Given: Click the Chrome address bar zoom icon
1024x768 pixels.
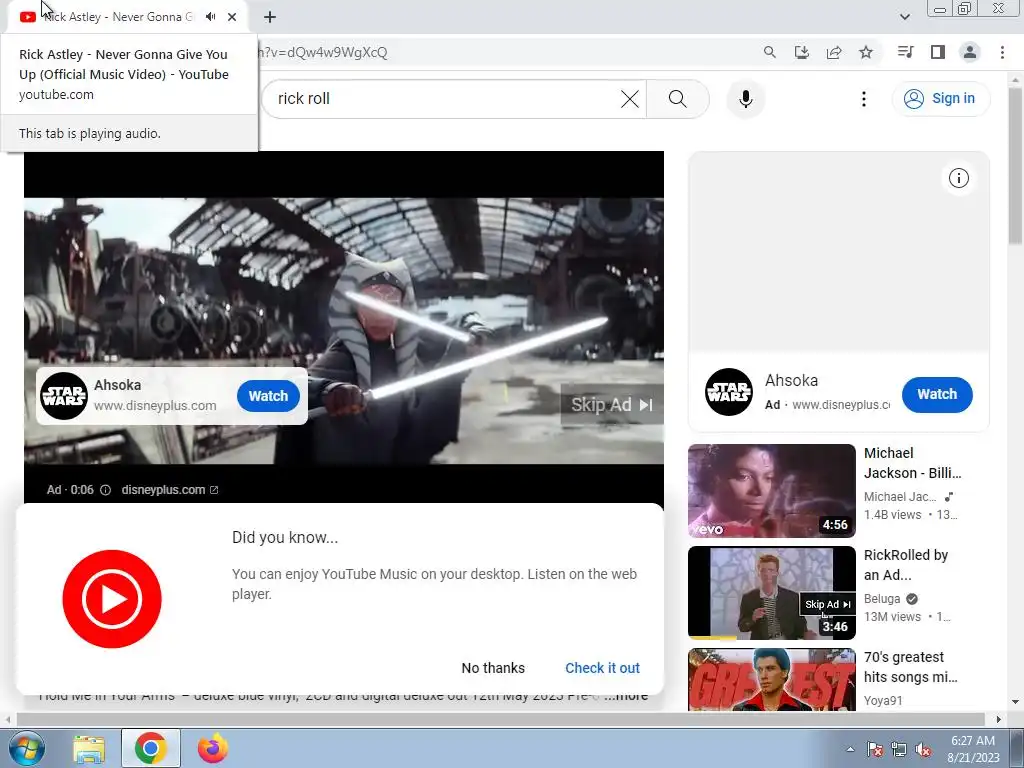Looking at the screenshot, I should coord(769,52).
